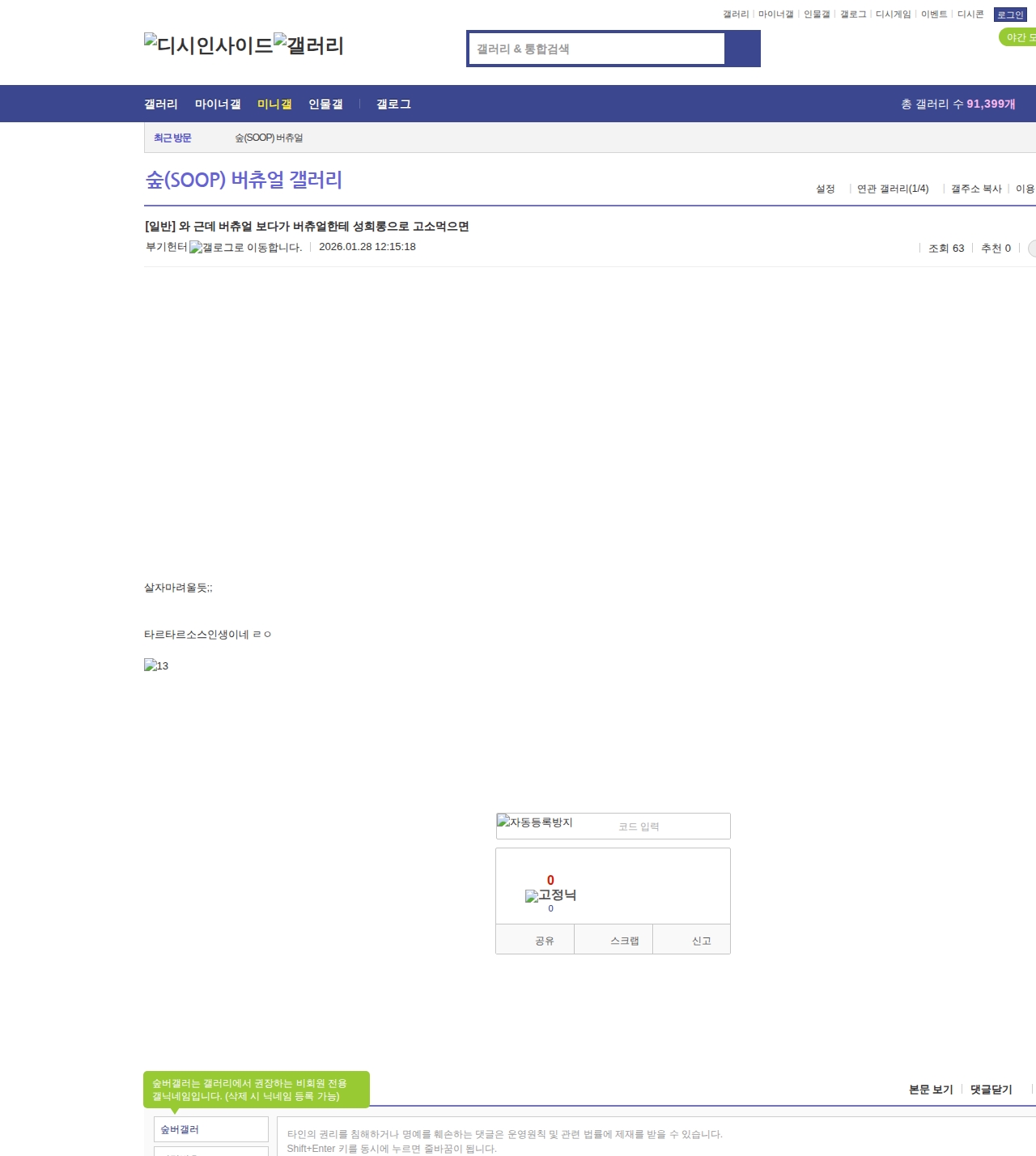Click the top 갤러리 utility link
1036x1156 pixels.
tap(736, 15)
